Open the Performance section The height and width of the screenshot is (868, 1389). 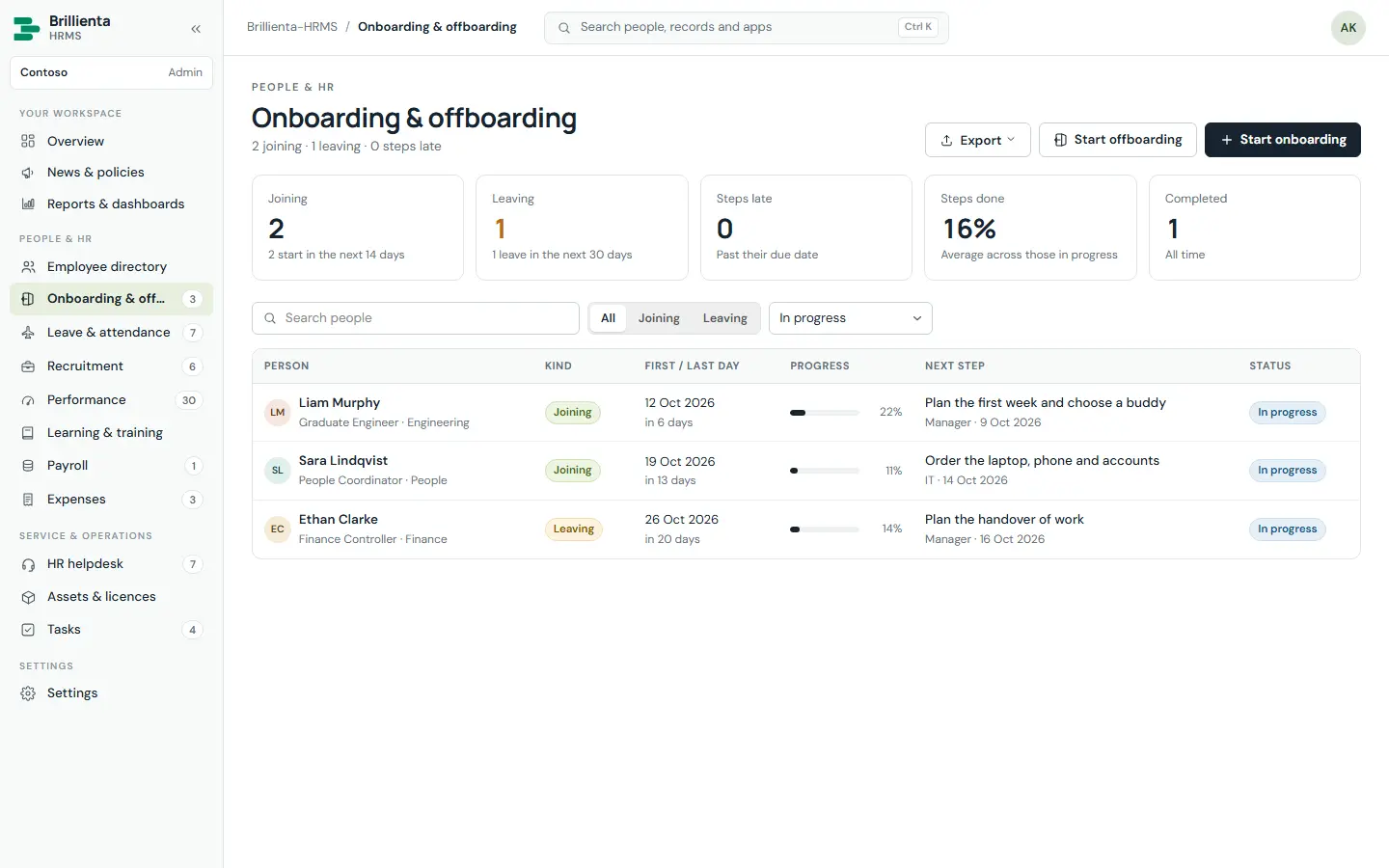[x=111, y=399]
